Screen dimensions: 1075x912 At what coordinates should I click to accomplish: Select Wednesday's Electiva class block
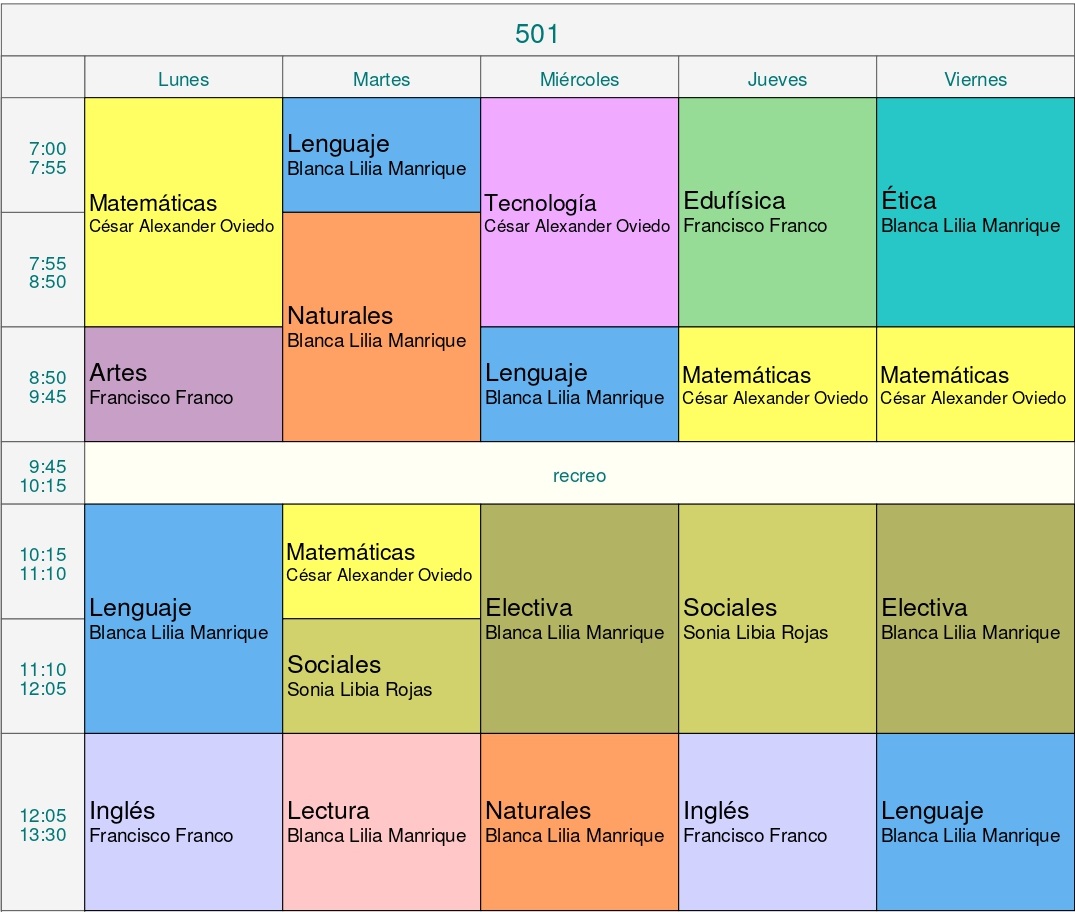[x=579, y=618]
